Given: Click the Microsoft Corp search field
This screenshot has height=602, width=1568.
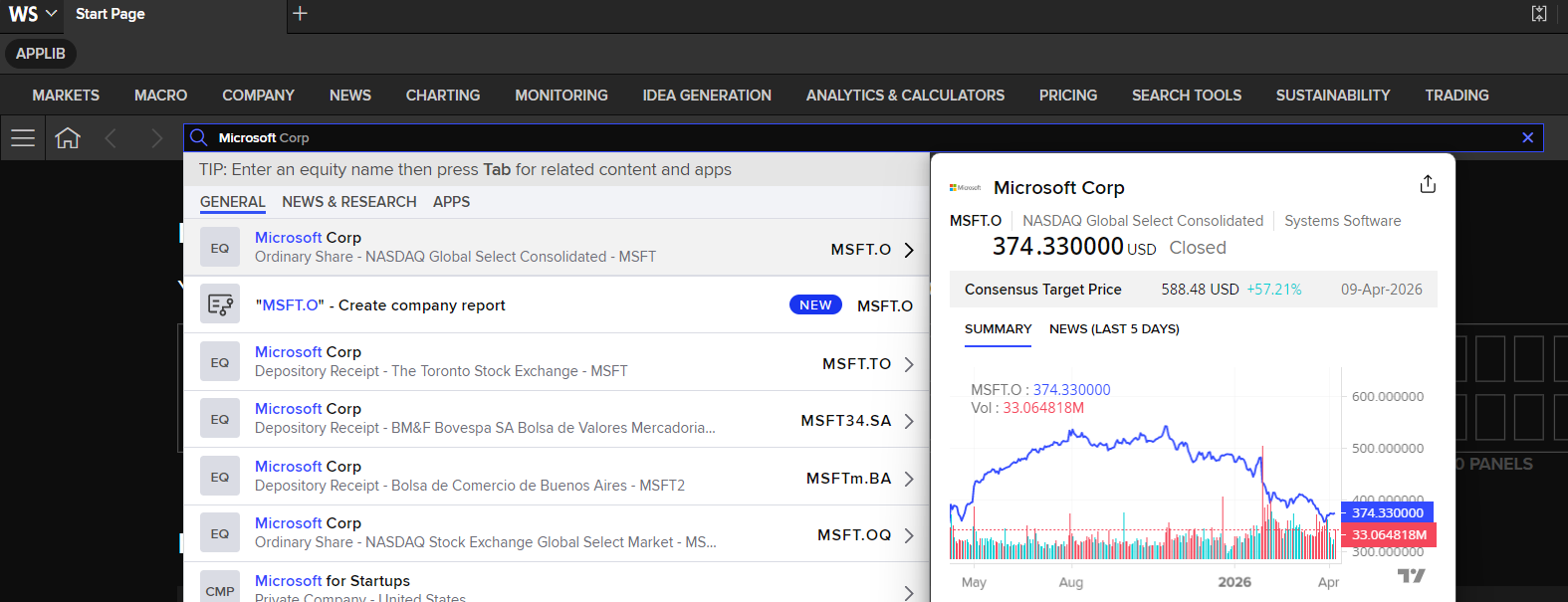Looking at the screenshot, I should [863, 138].
